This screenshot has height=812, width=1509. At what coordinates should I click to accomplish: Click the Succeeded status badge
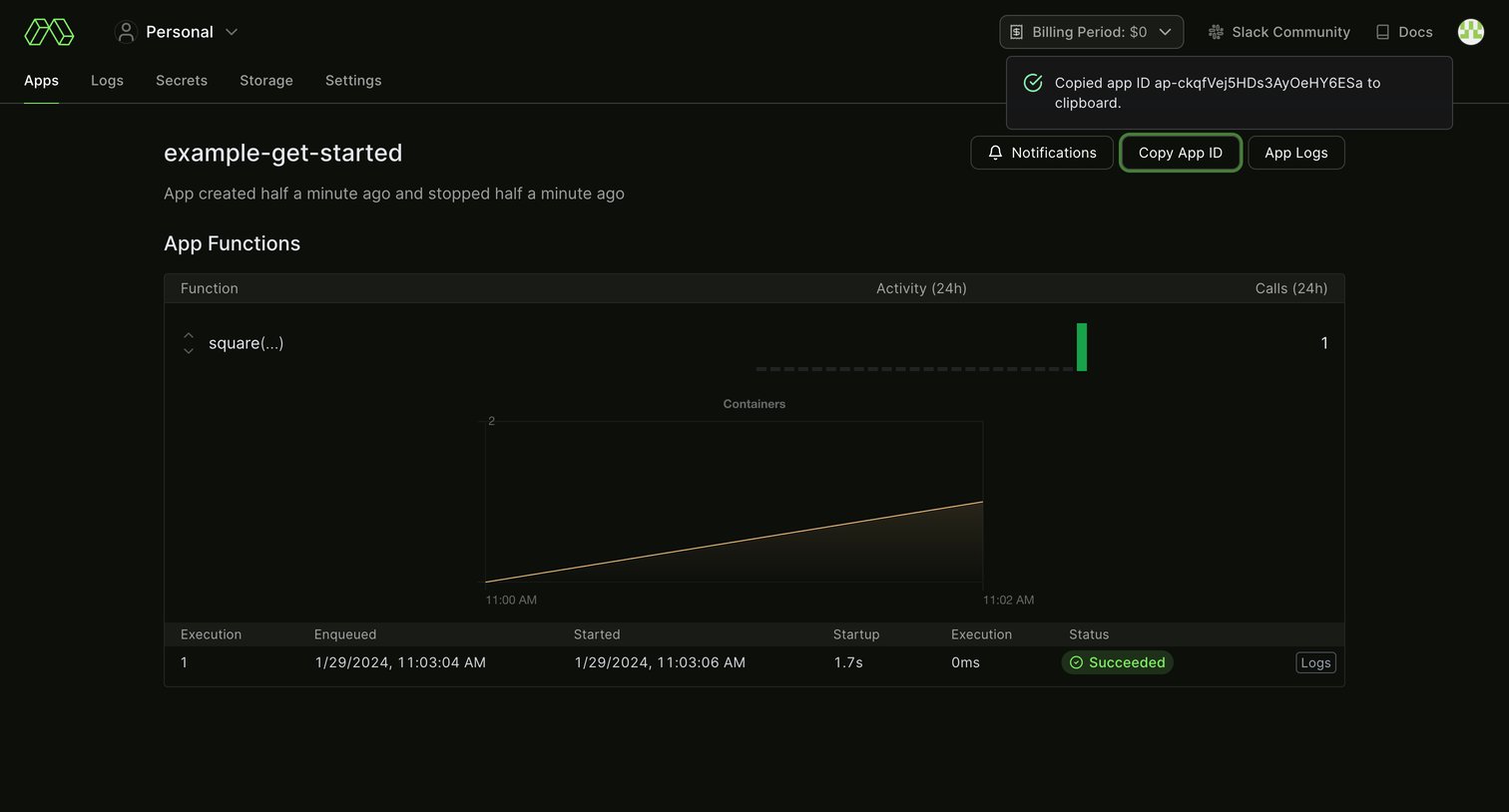point(1117,662)
